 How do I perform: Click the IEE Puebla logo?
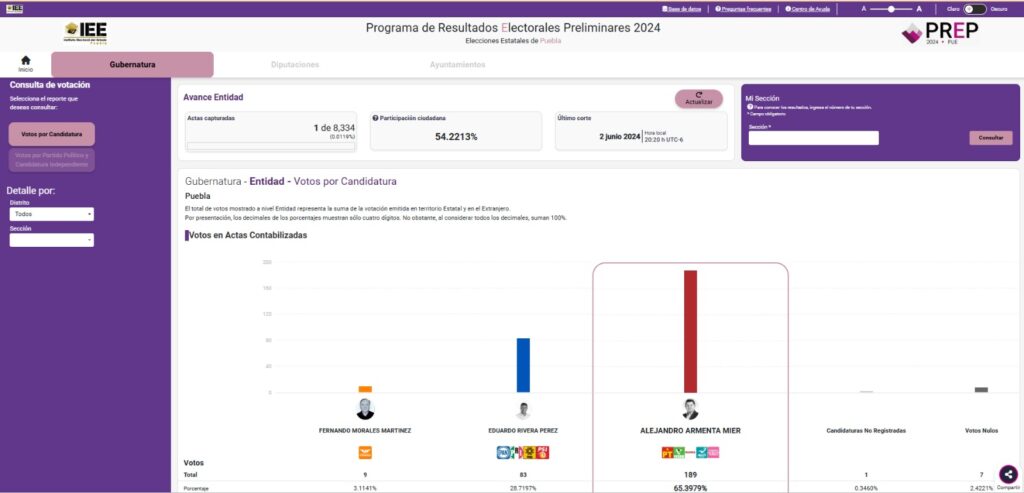coord(86,33)
